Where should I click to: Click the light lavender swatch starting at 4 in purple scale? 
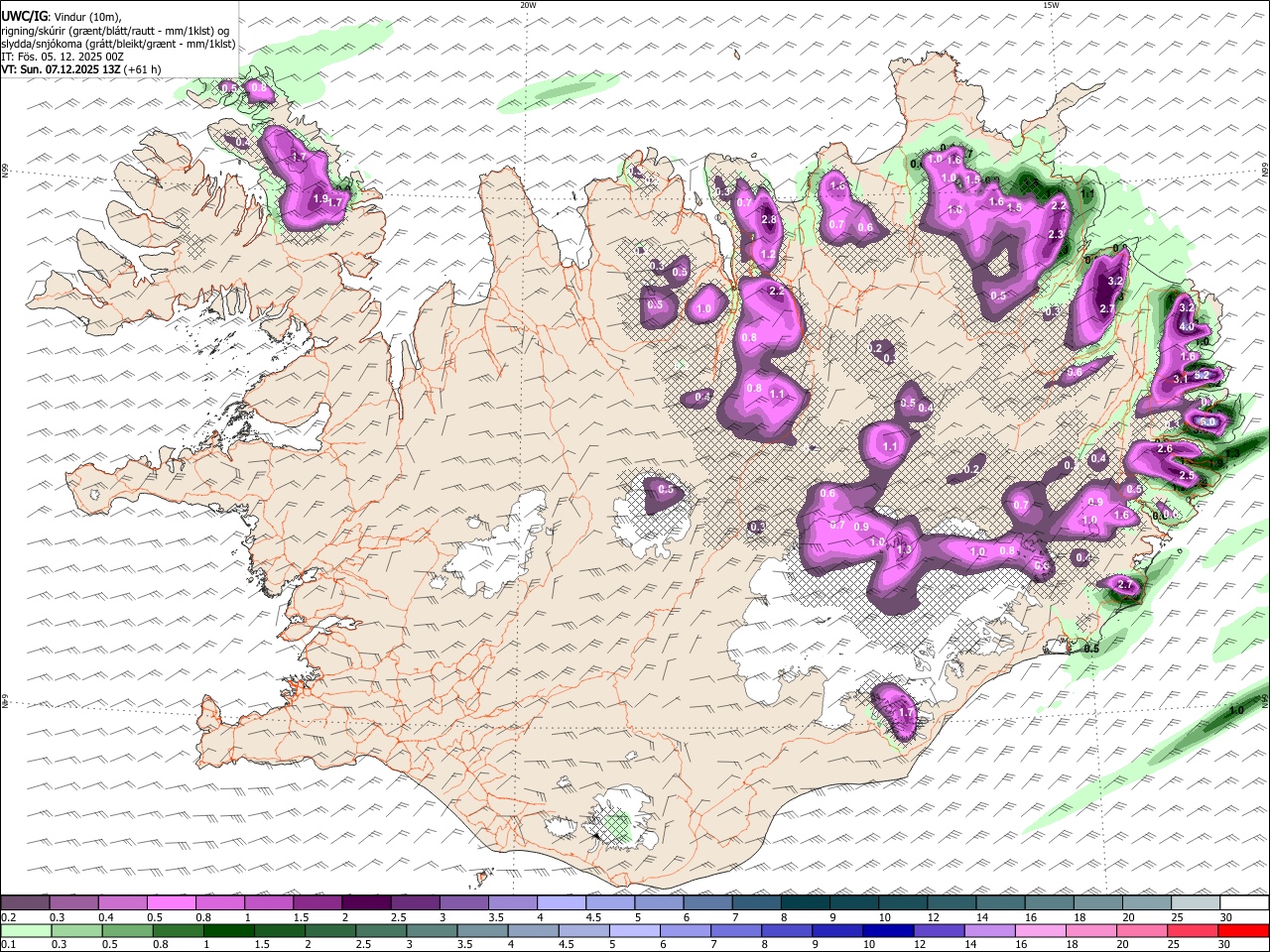tap(560, 903)
